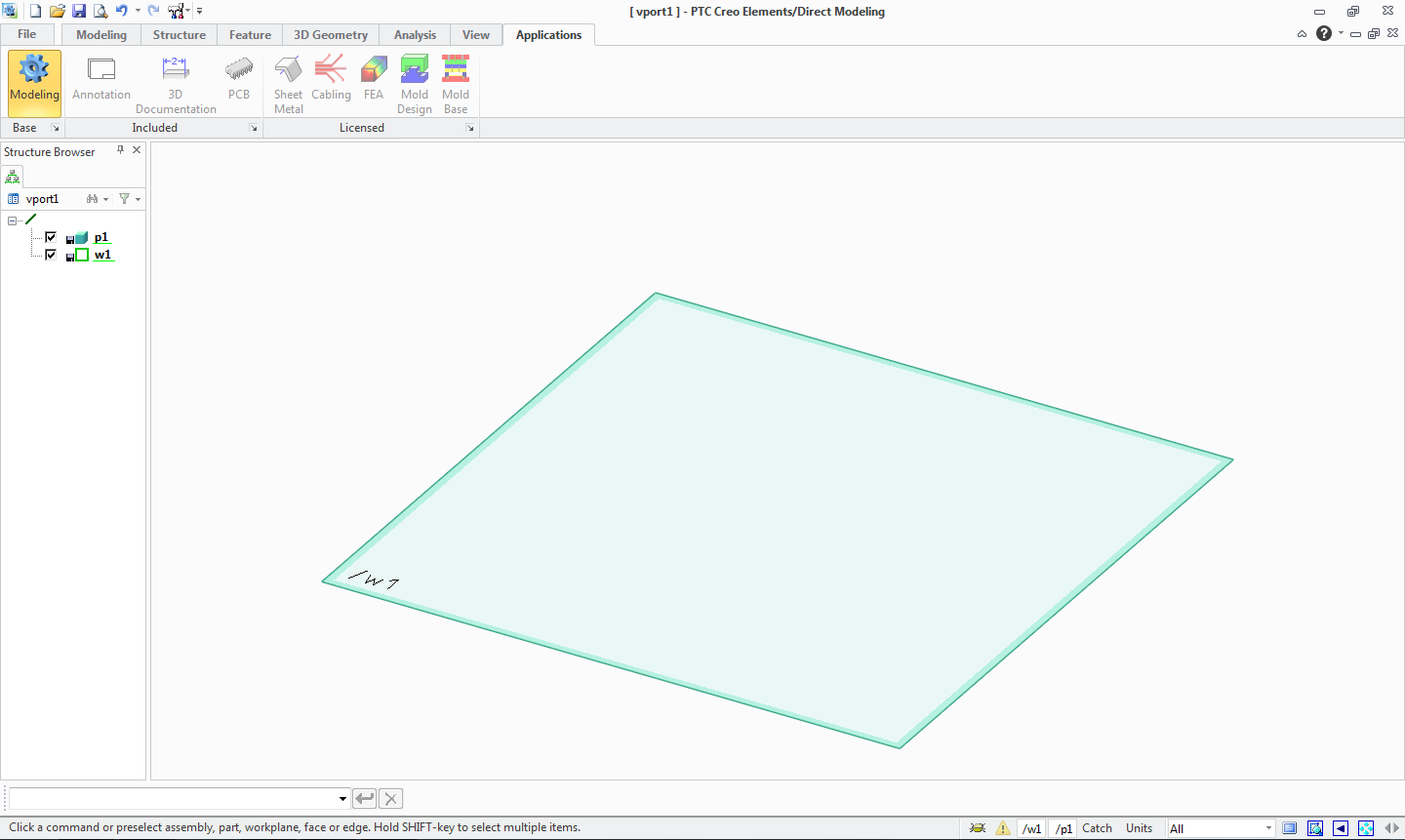Screen dimensions: 1405x840
Task: Switch to the Feature ribbon tab
Action: pyautogui.click(x=251, y=35)
